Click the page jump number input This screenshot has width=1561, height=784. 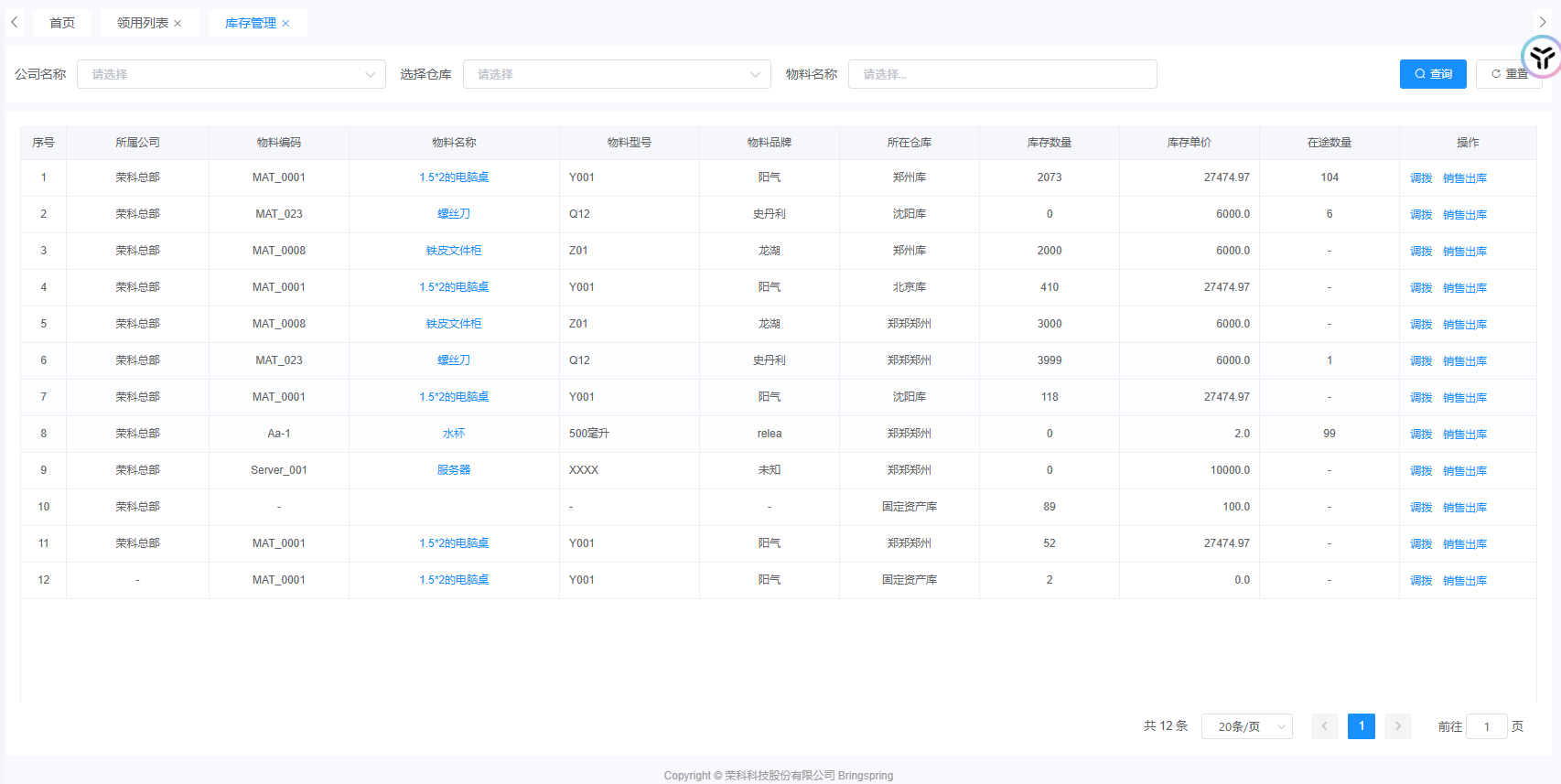1486,726
